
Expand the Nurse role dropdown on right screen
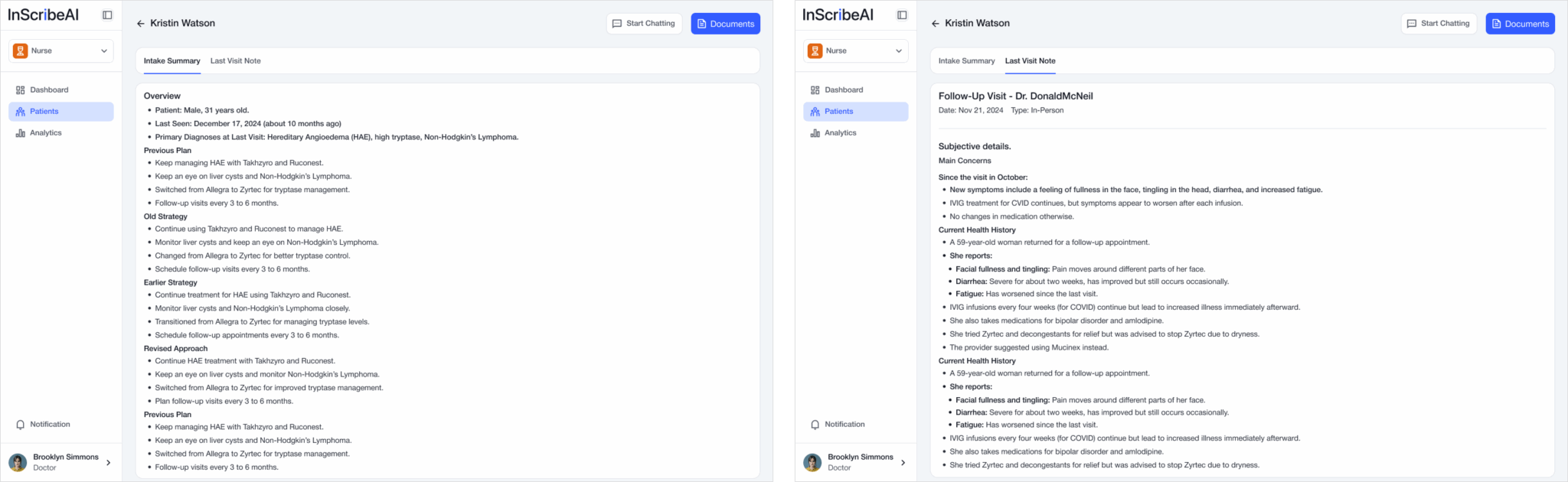[856, 51]
